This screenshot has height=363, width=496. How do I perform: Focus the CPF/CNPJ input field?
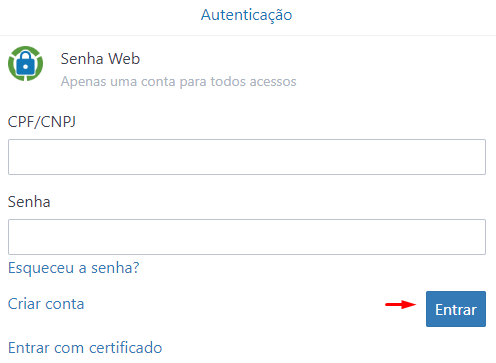247,157
